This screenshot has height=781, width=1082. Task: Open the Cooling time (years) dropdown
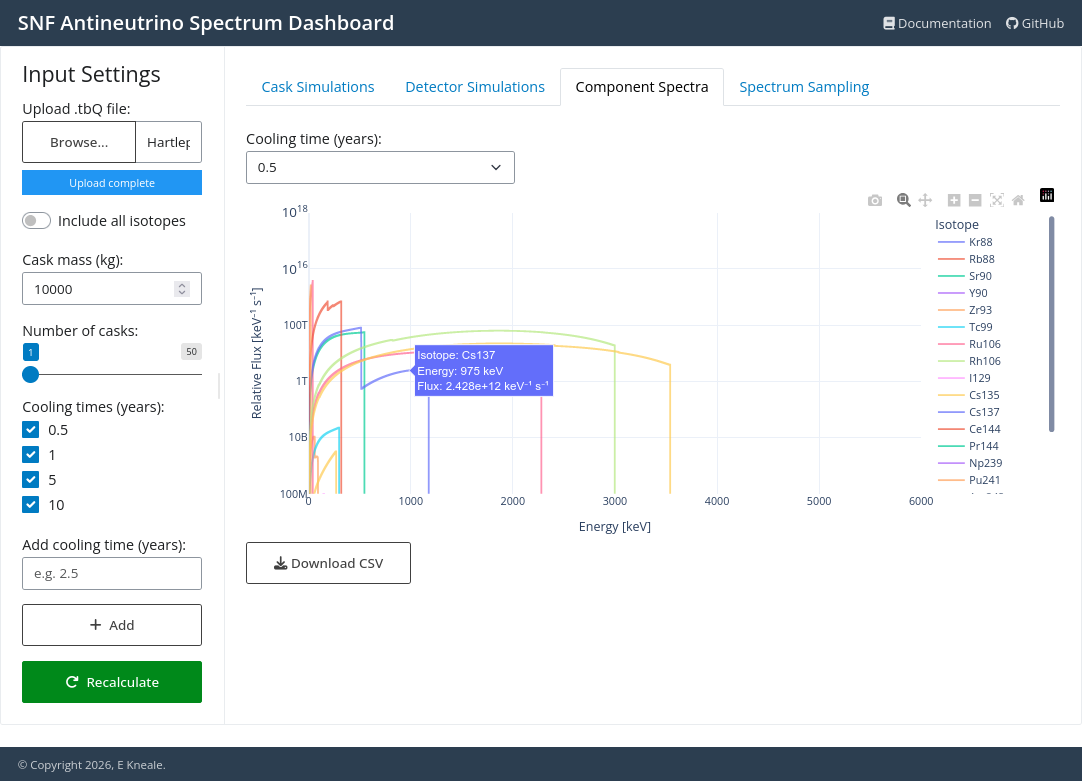380,168
